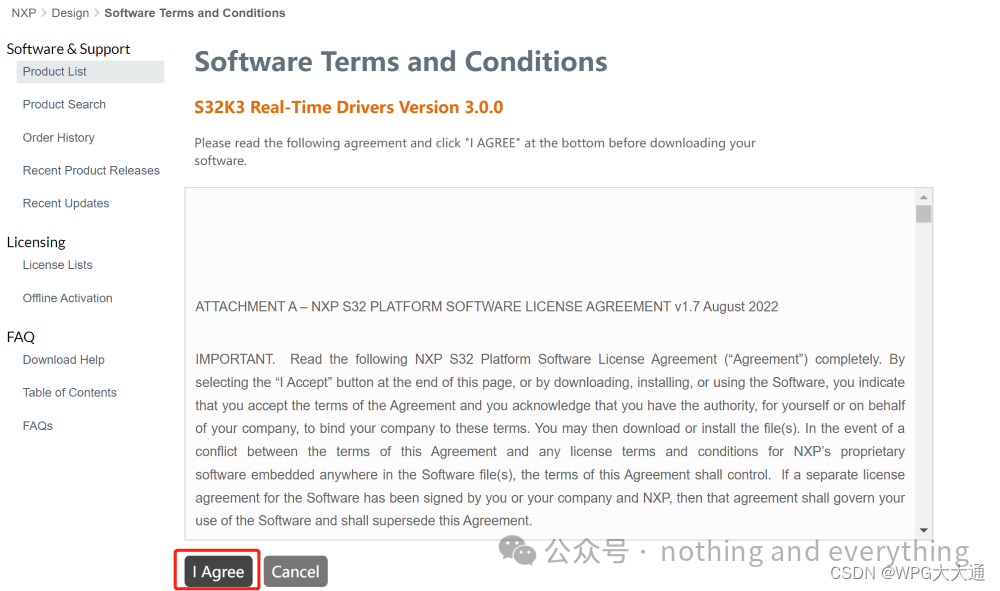
Task: Click S32K3 Real-Time Drivers Version 3.0.0 heading
Action: tap(349, 107)
